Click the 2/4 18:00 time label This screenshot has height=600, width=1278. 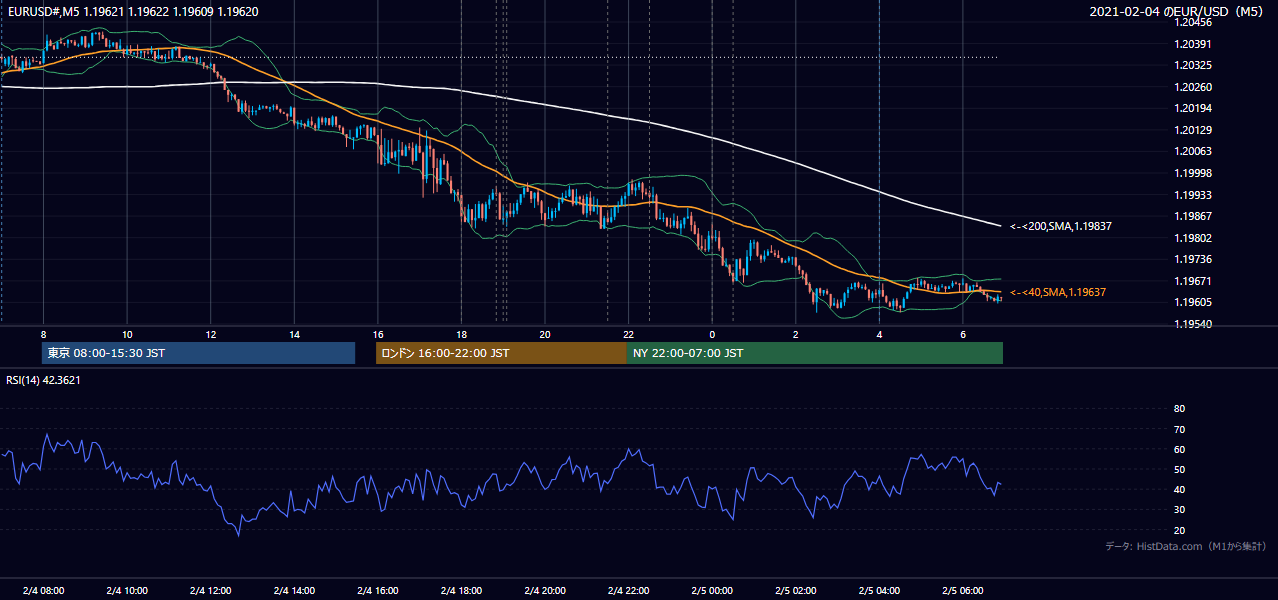(462, 590)
